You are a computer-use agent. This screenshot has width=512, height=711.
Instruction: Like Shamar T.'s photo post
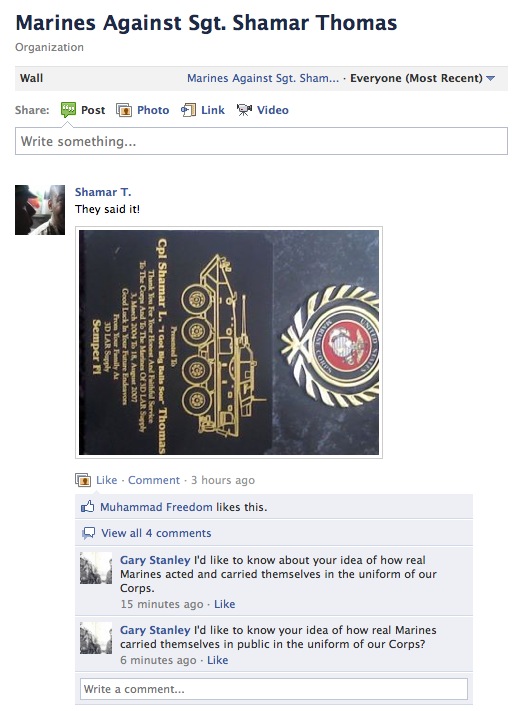(x=107, y=480)
